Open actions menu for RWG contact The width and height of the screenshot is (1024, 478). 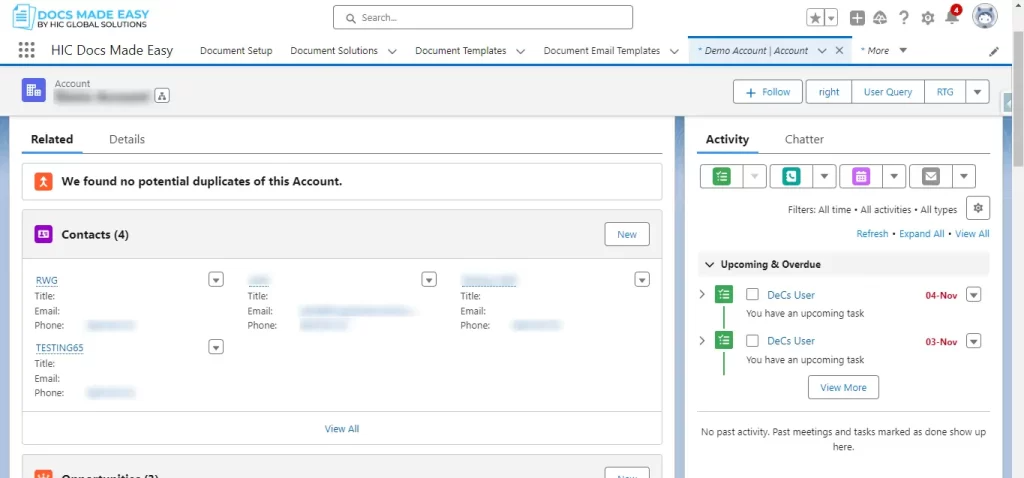[216, 279]
